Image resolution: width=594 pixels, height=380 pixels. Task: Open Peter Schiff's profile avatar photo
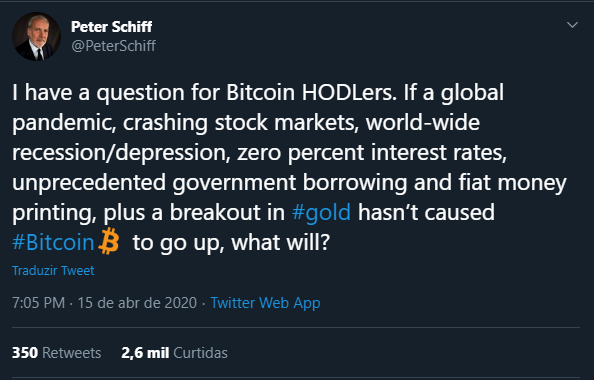[x=36, y=36]
